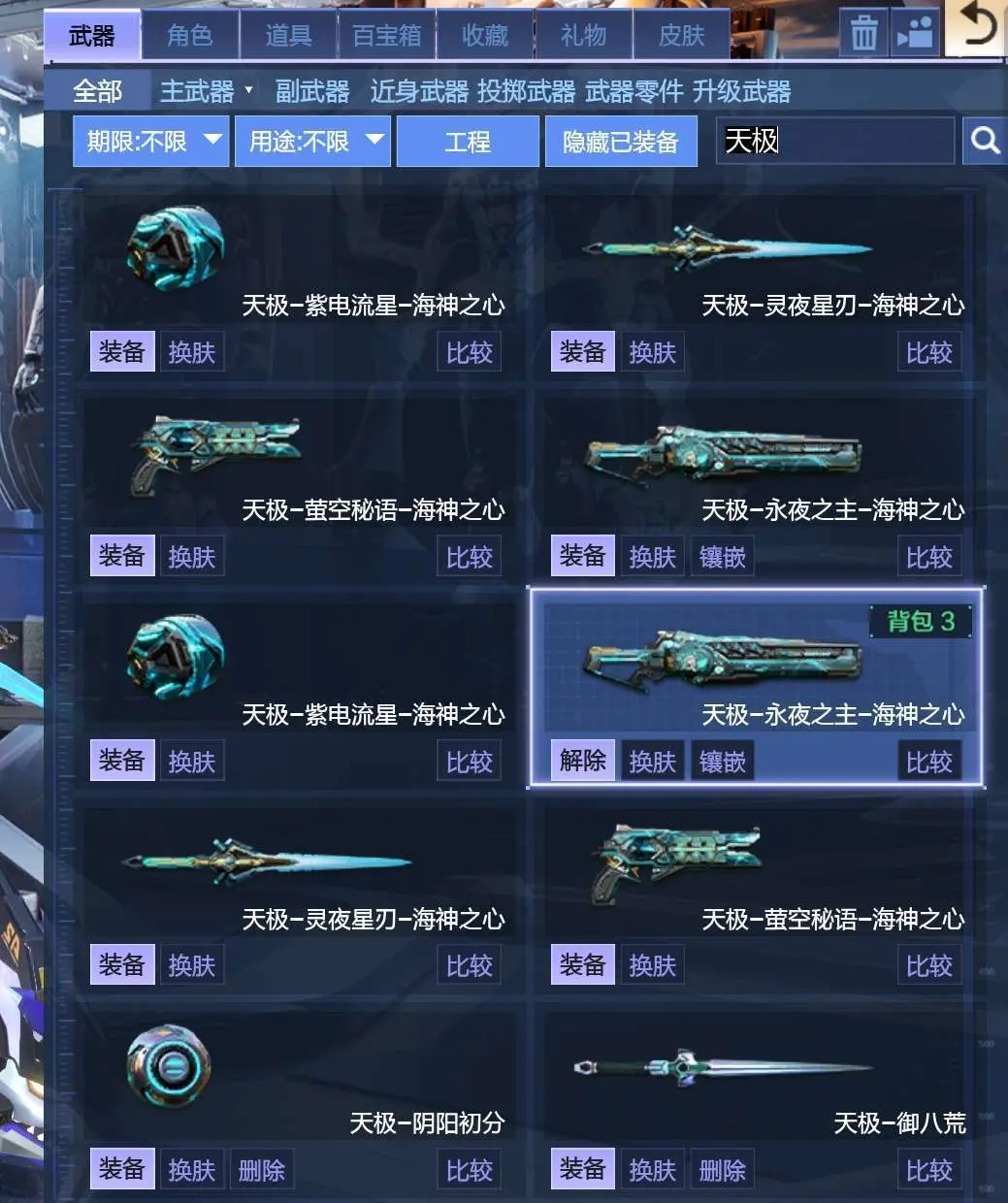Click the trash can delete icon

click(x=863, y=34)
